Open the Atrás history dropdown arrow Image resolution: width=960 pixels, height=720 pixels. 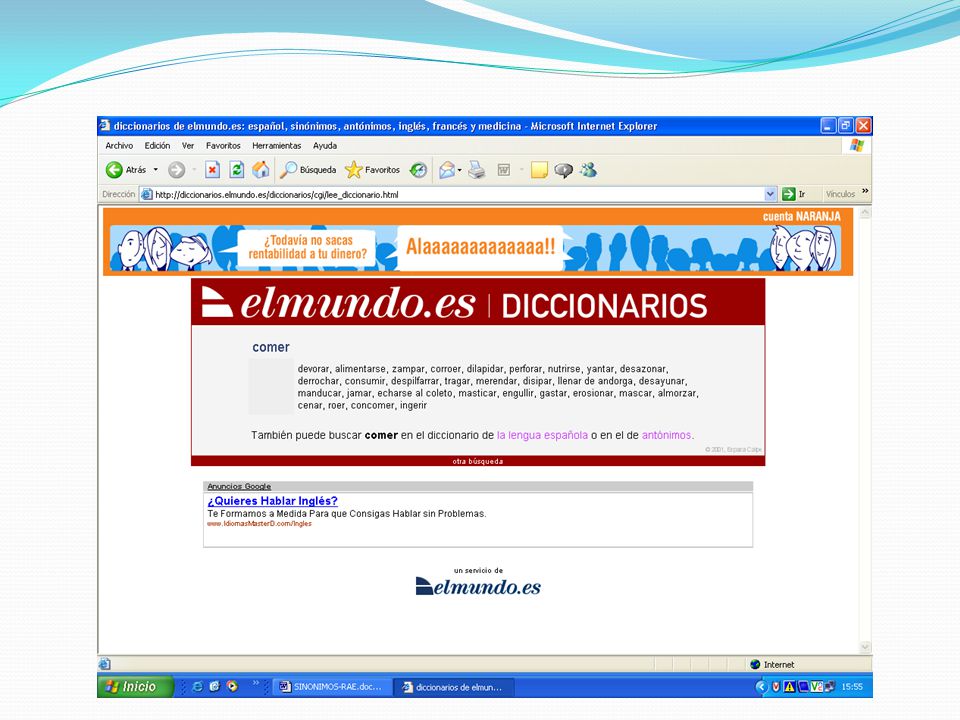(156, 170)
